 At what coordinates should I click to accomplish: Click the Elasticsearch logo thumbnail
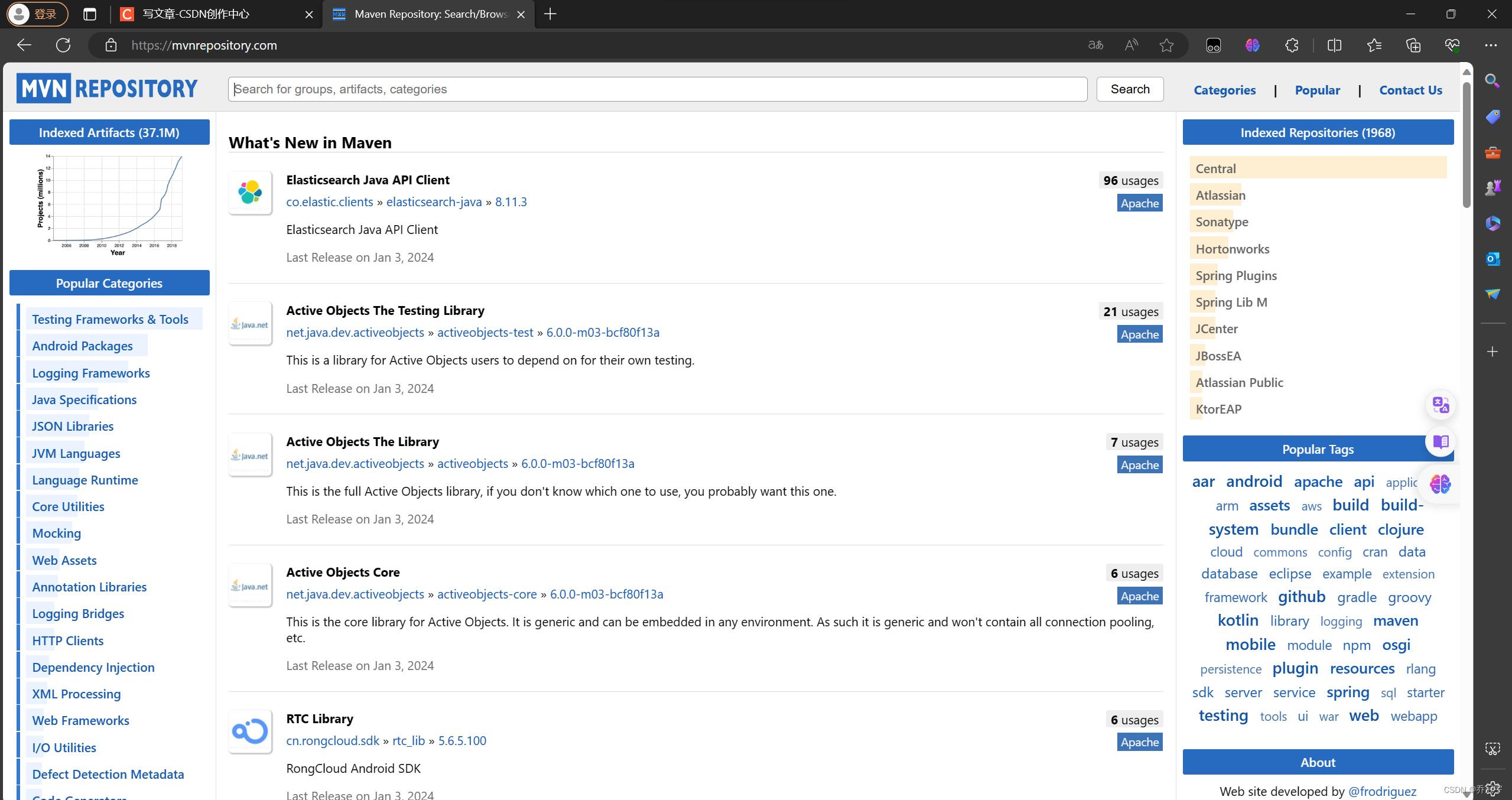[250, 193]
